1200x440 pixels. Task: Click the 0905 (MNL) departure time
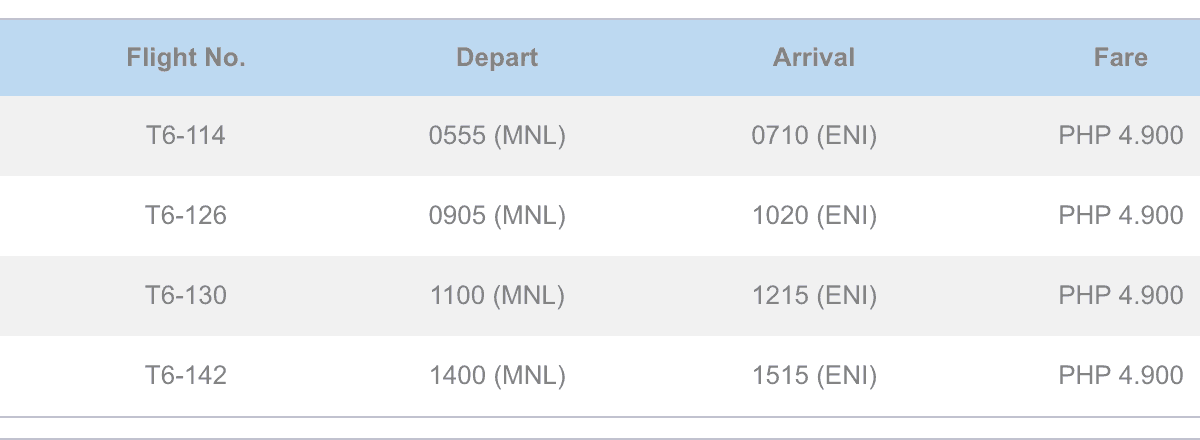pos(497,216)
